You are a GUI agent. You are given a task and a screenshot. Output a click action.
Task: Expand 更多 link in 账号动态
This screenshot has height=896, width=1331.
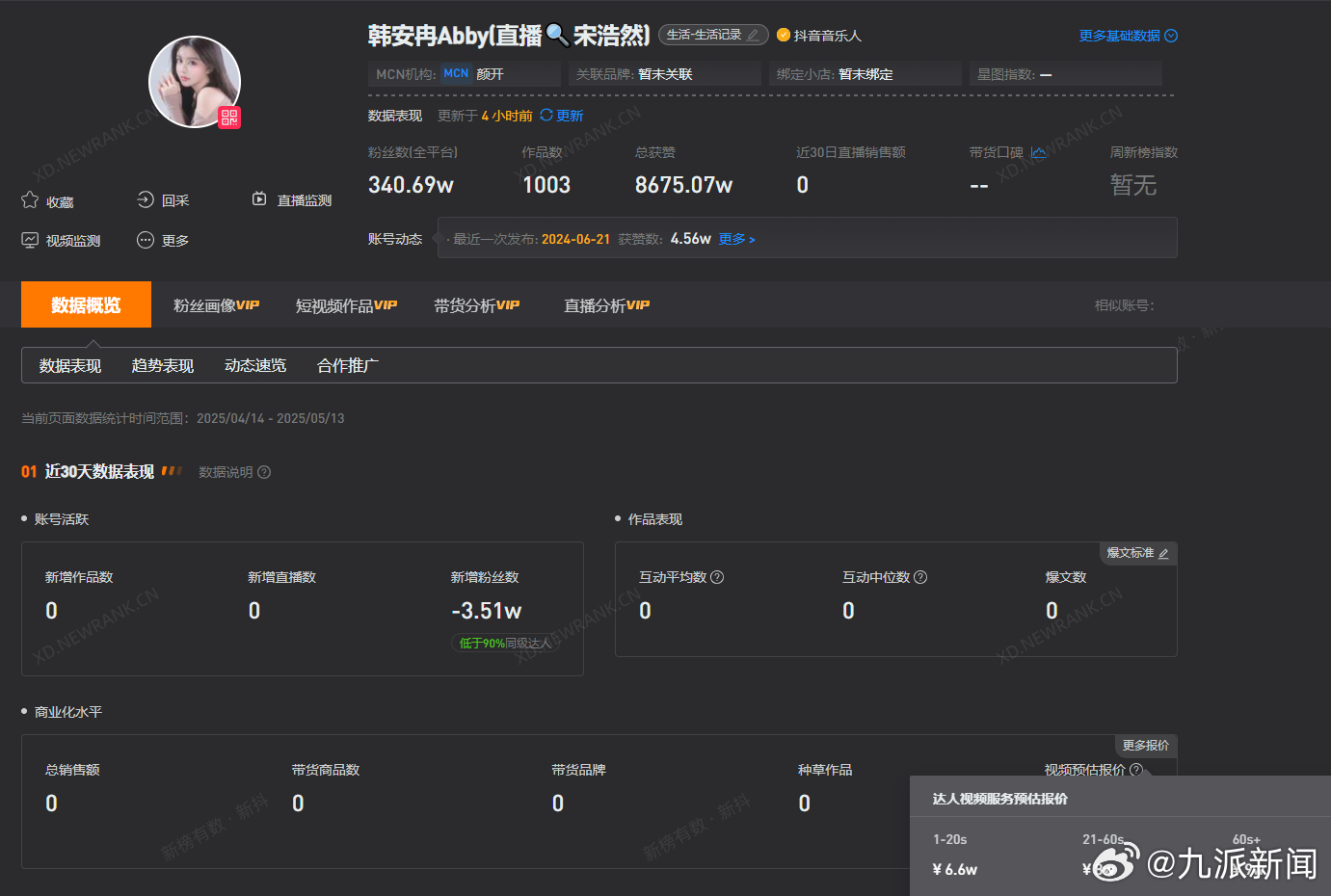(x=736, y=239)
